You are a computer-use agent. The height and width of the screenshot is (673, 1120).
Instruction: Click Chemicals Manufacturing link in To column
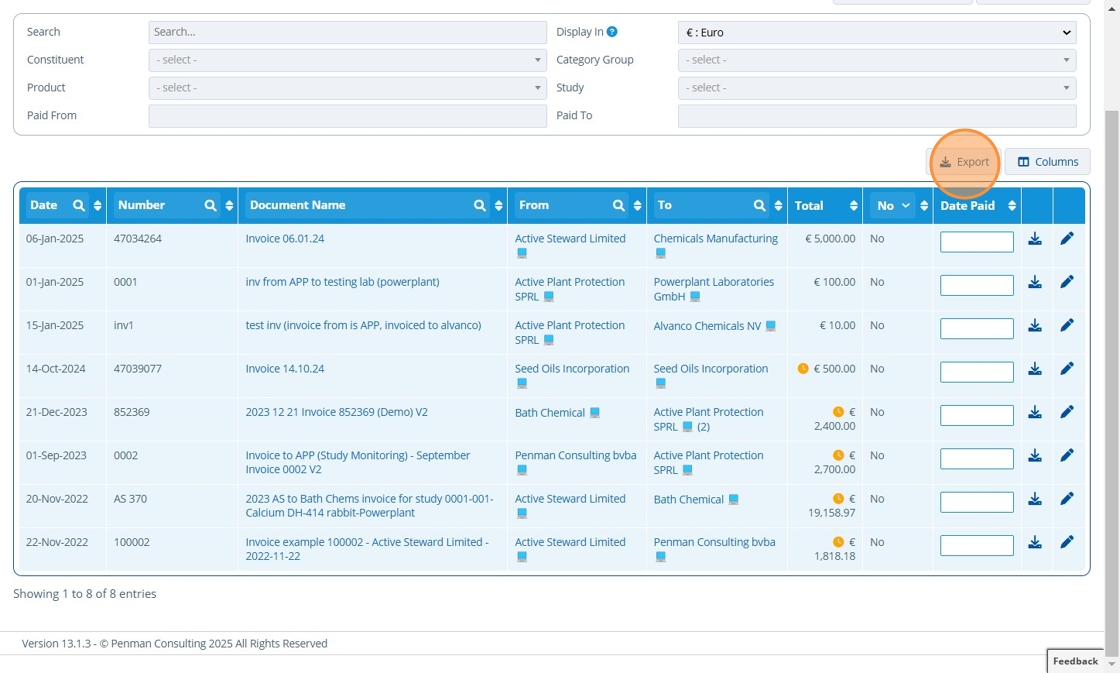[x=715, y=239]
